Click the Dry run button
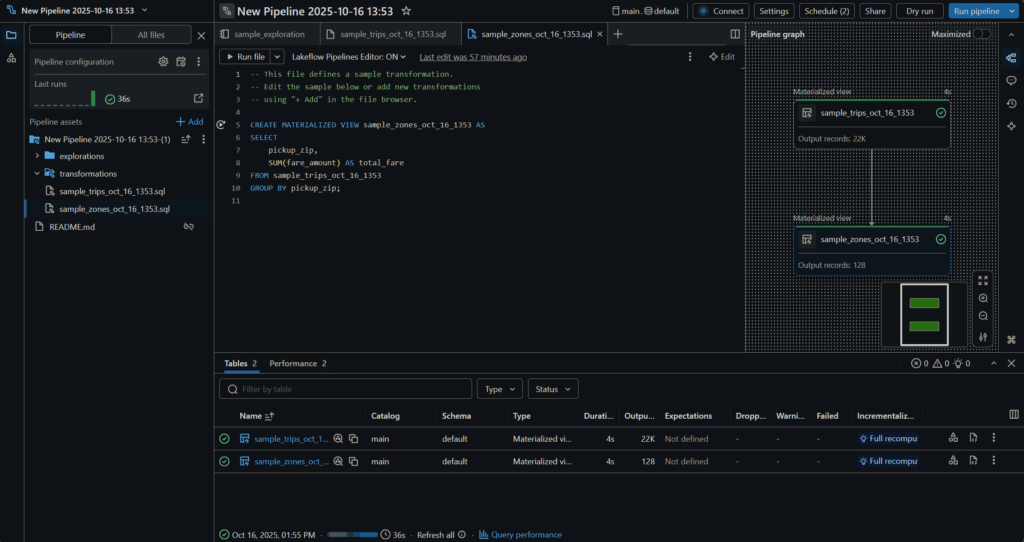This screenshot has height=542, width=1024. (918, 11)
